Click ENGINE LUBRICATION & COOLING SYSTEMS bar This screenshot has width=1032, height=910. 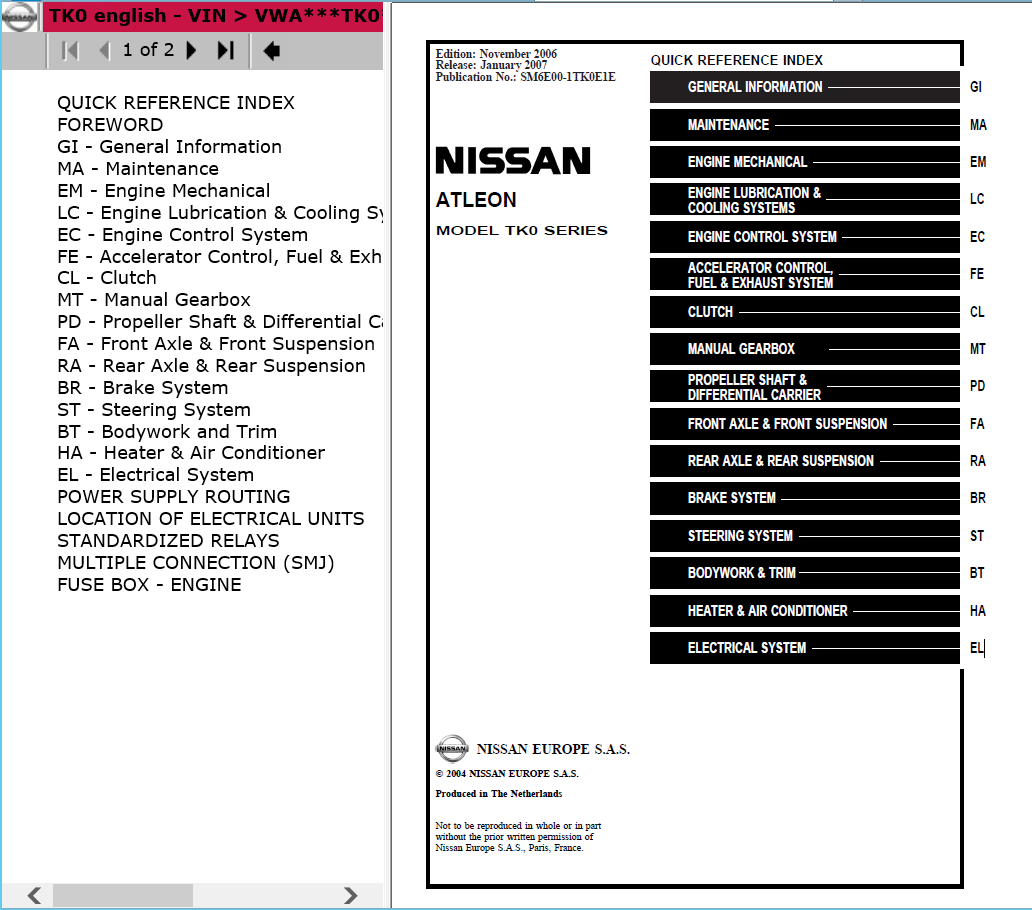pos(804,199)
